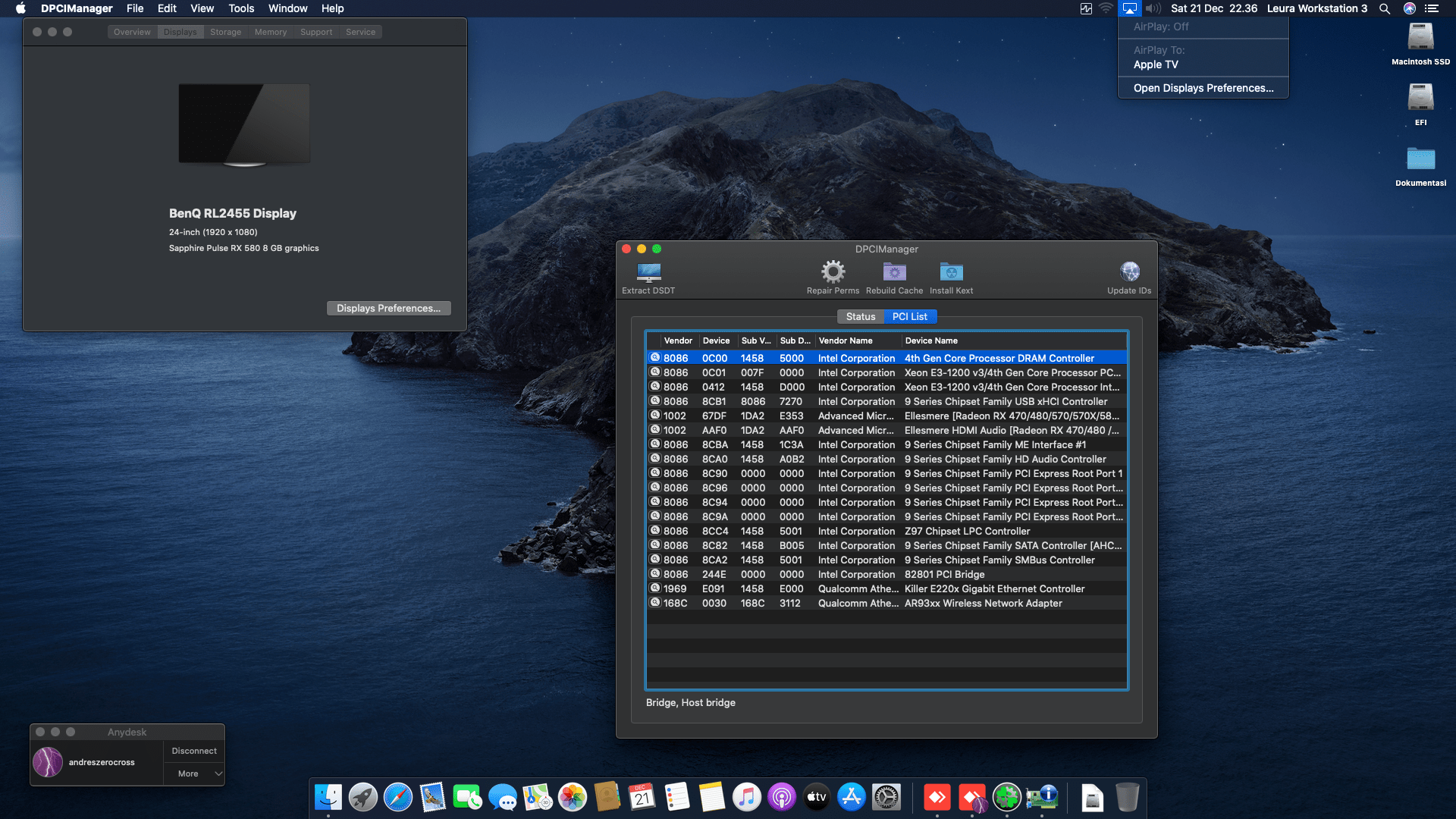Select the PCI List segment

909,316
